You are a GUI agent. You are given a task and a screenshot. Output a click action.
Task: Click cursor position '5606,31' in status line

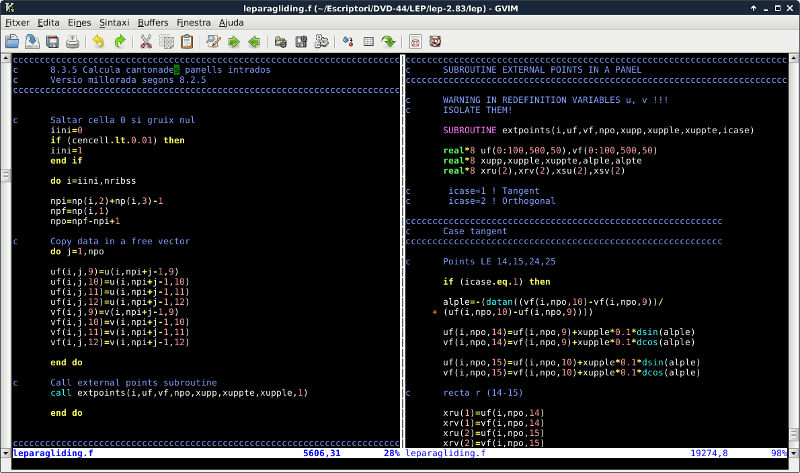pyautogui.click(x=321, y=453)
